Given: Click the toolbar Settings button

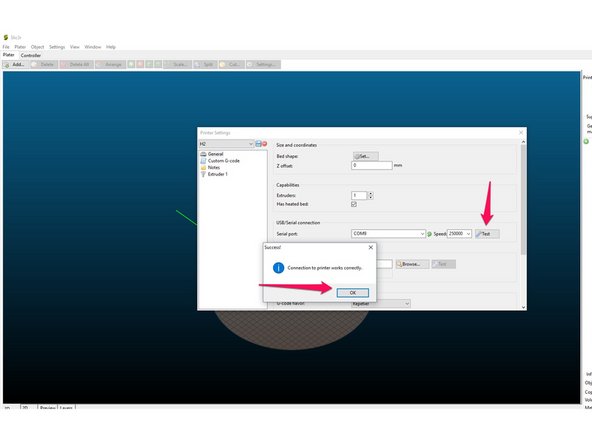Looking at the screenshot, I should pyautogui.click(x=263, y=65).
